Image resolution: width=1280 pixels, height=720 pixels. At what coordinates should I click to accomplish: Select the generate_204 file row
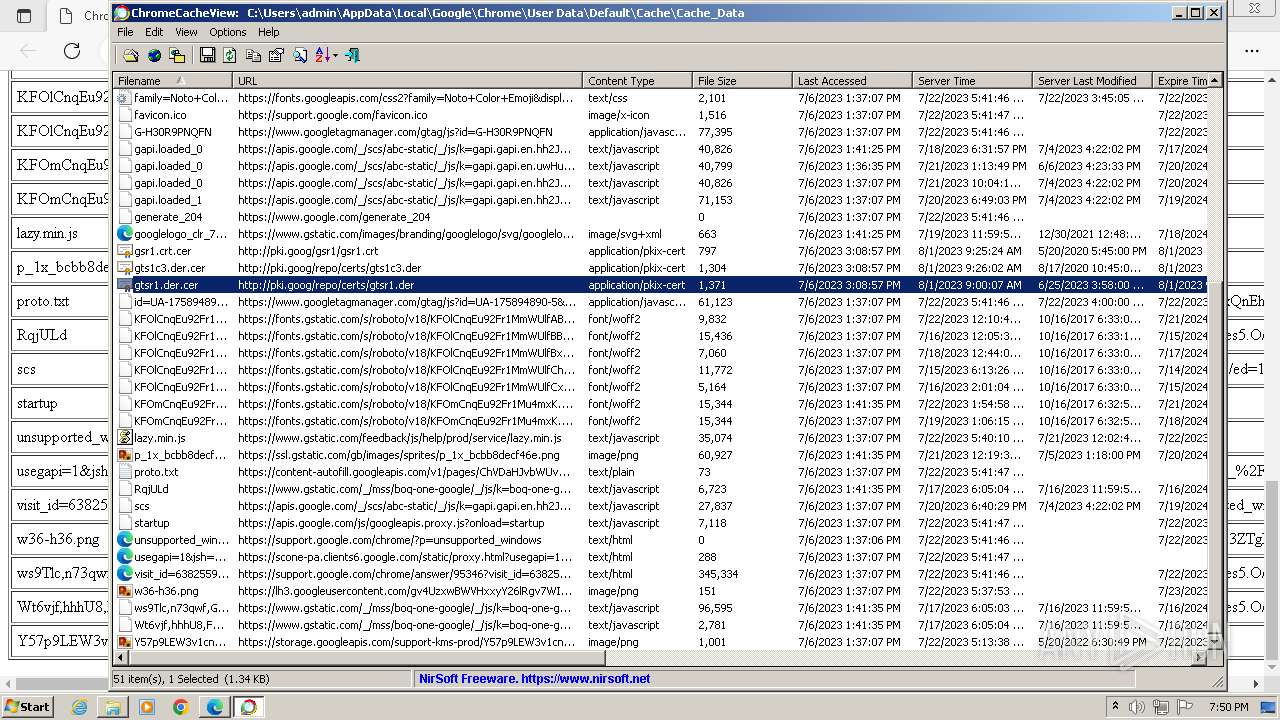click(x=660, y=217)
